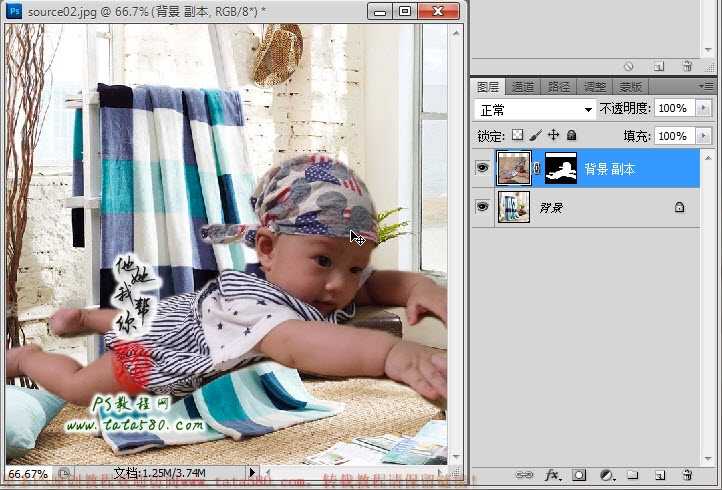Click the 填充 value field
The width and height of the screenshot is (722, 490).
click(x=675, y=136)
